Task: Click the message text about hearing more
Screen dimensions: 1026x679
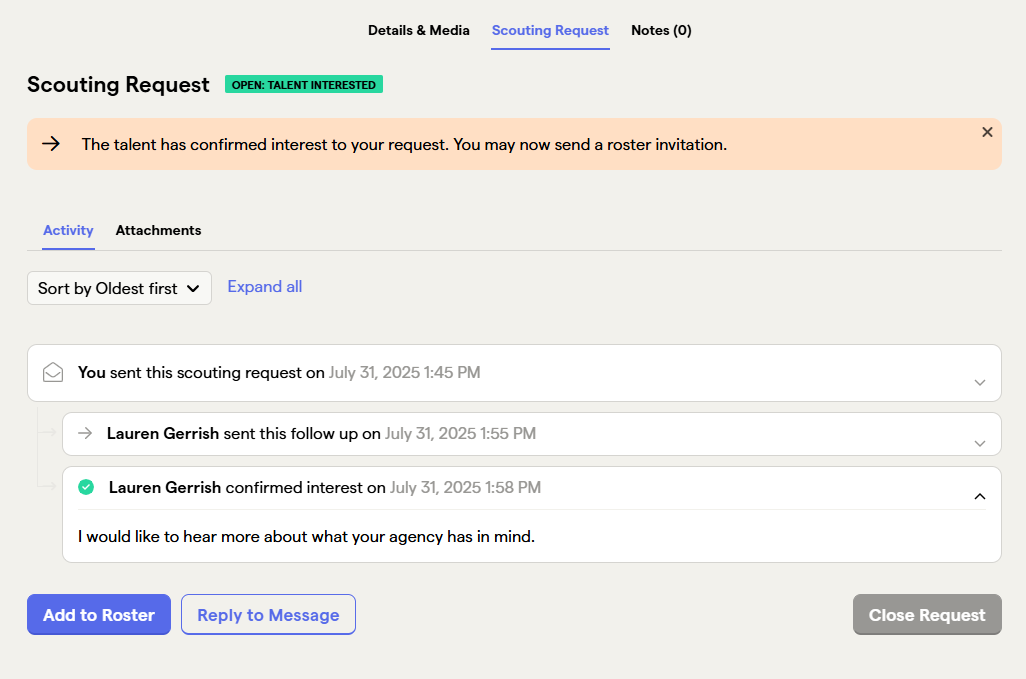Action: 306,536
